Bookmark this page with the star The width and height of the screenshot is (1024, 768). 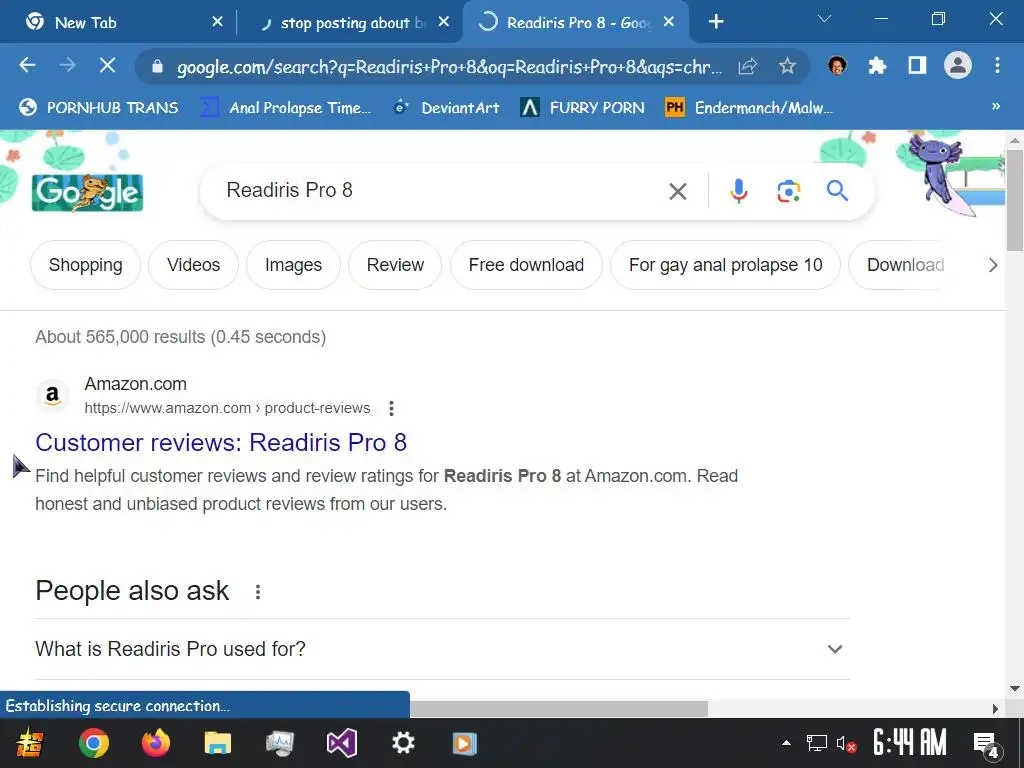(x=788, y=66)
